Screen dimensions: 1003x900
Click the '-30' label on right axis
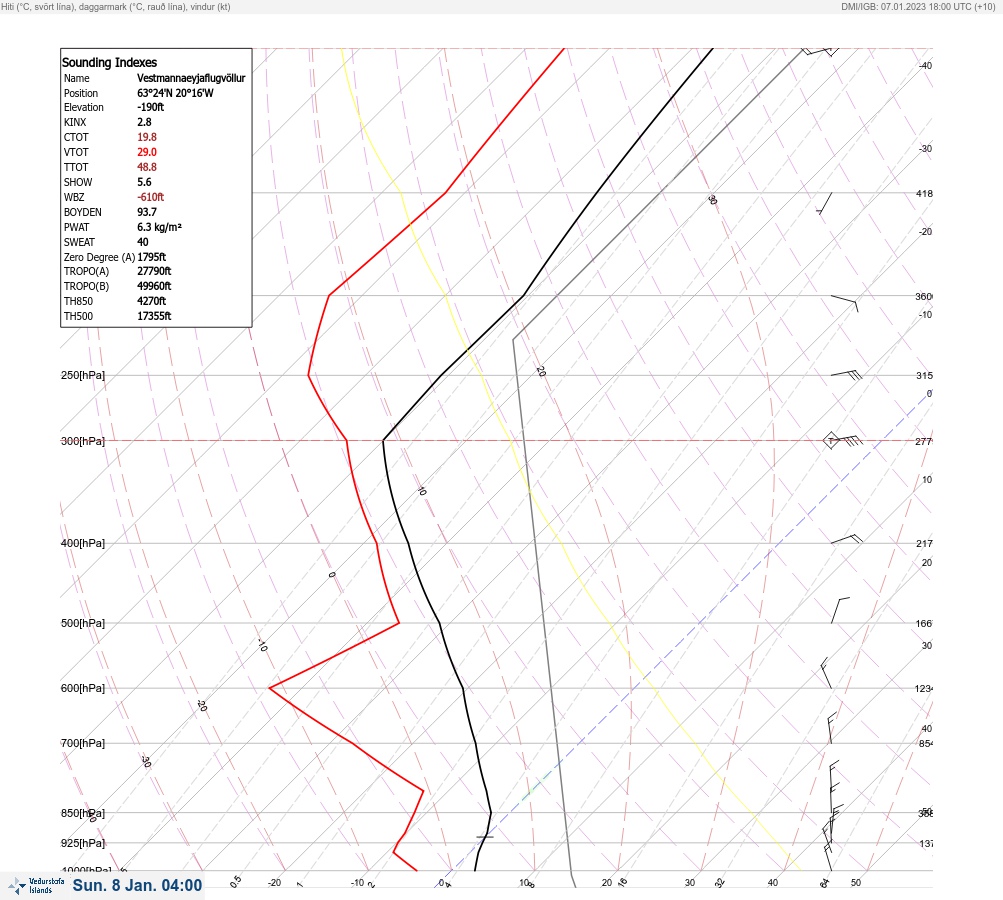(x=926, y=148)
